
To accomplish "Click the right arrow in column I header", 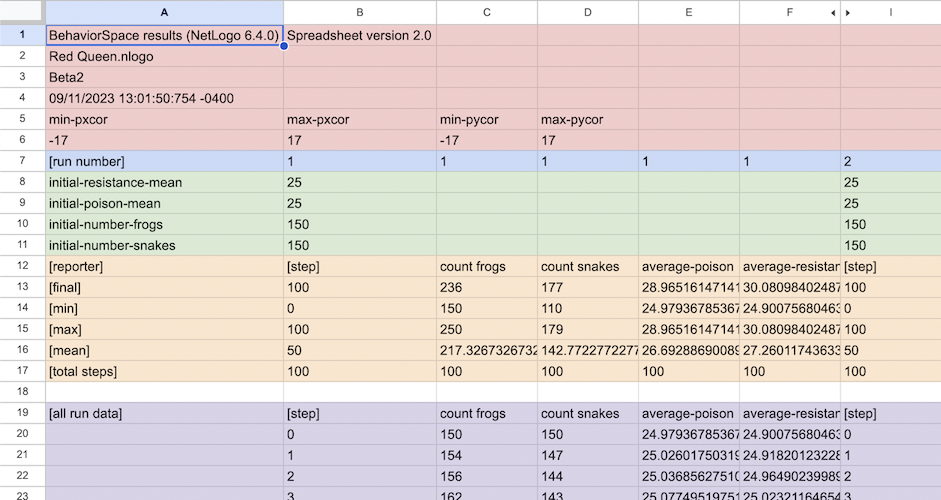I will point(849,13).
